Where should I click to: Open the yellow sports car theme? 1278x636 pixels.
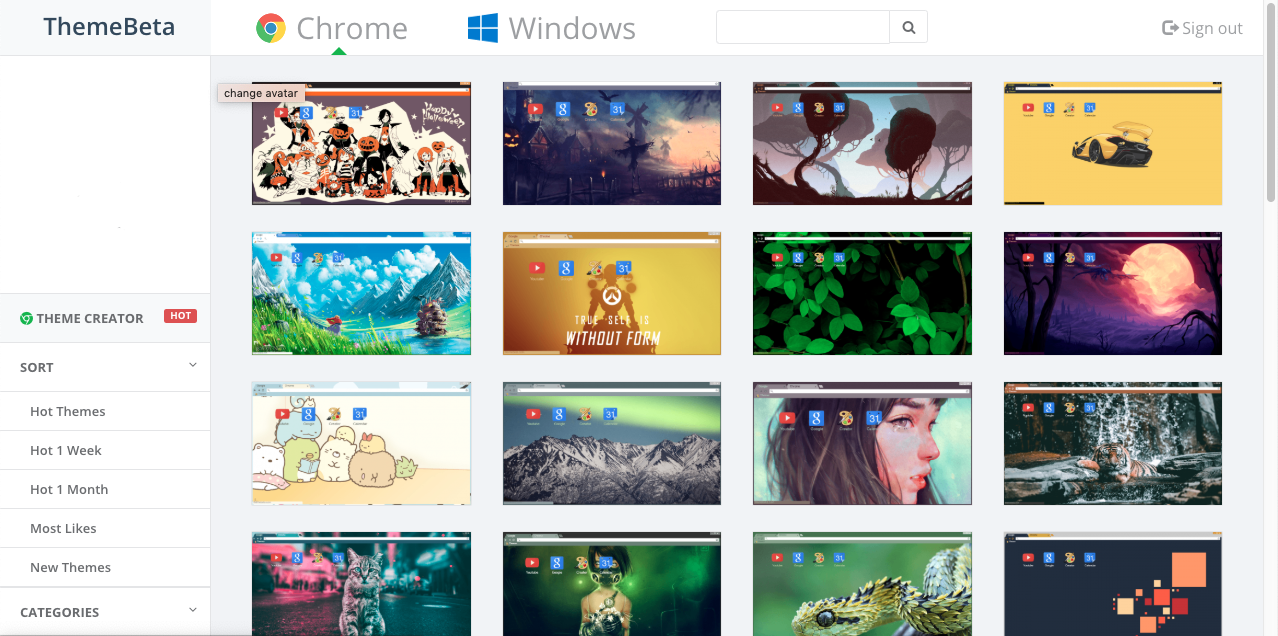tap(1112, 144)
